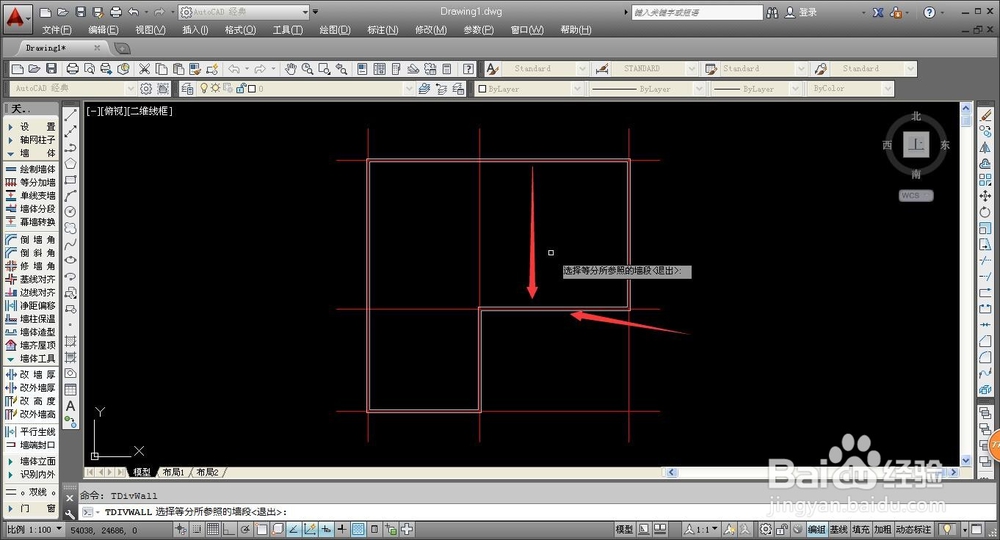Click the Workspace Settings gear icon

[x=146, y=89]
